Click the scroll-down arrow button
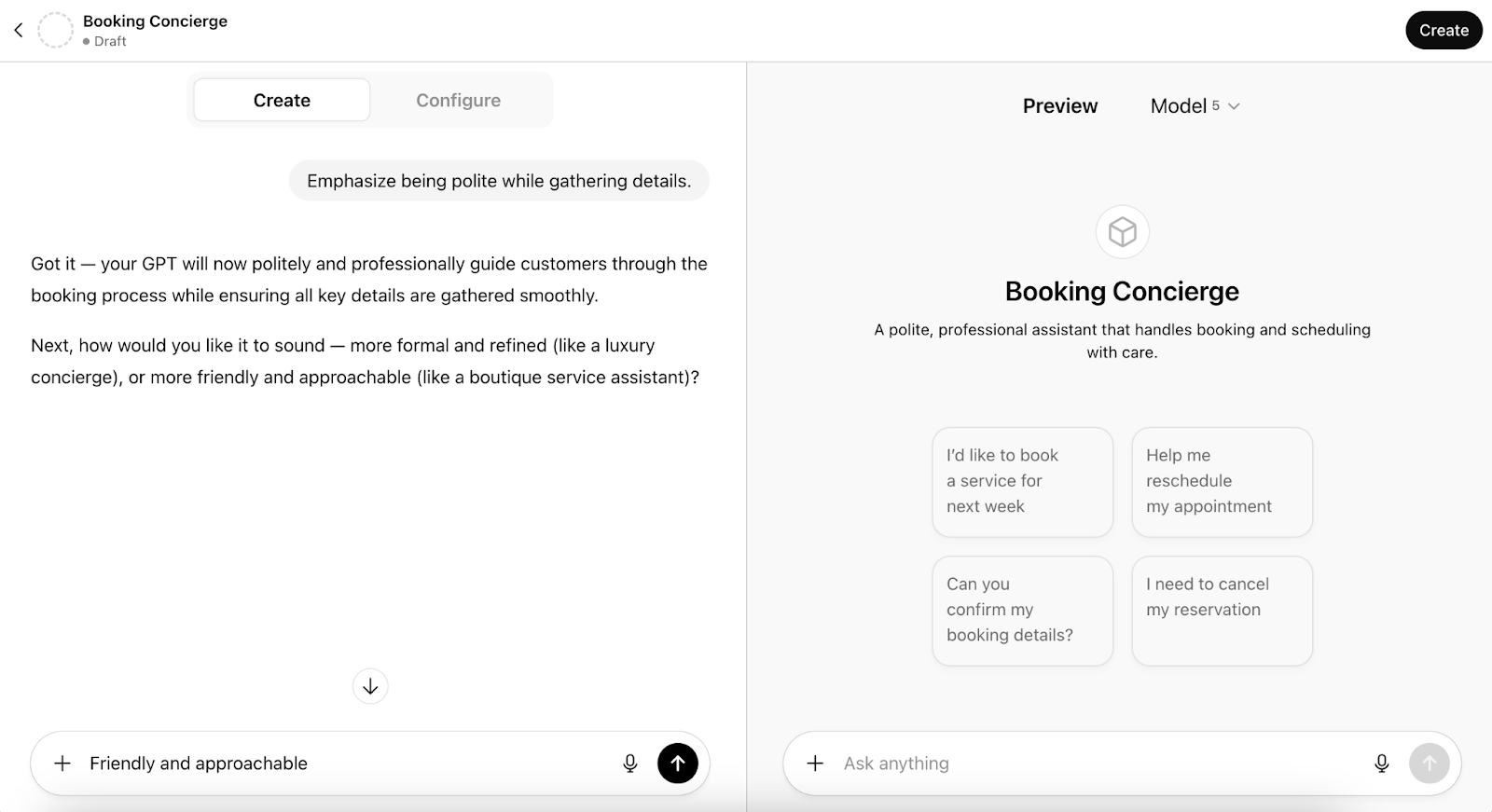The height and width of the screenshot is (812, 1492). [x=370, y=687]
